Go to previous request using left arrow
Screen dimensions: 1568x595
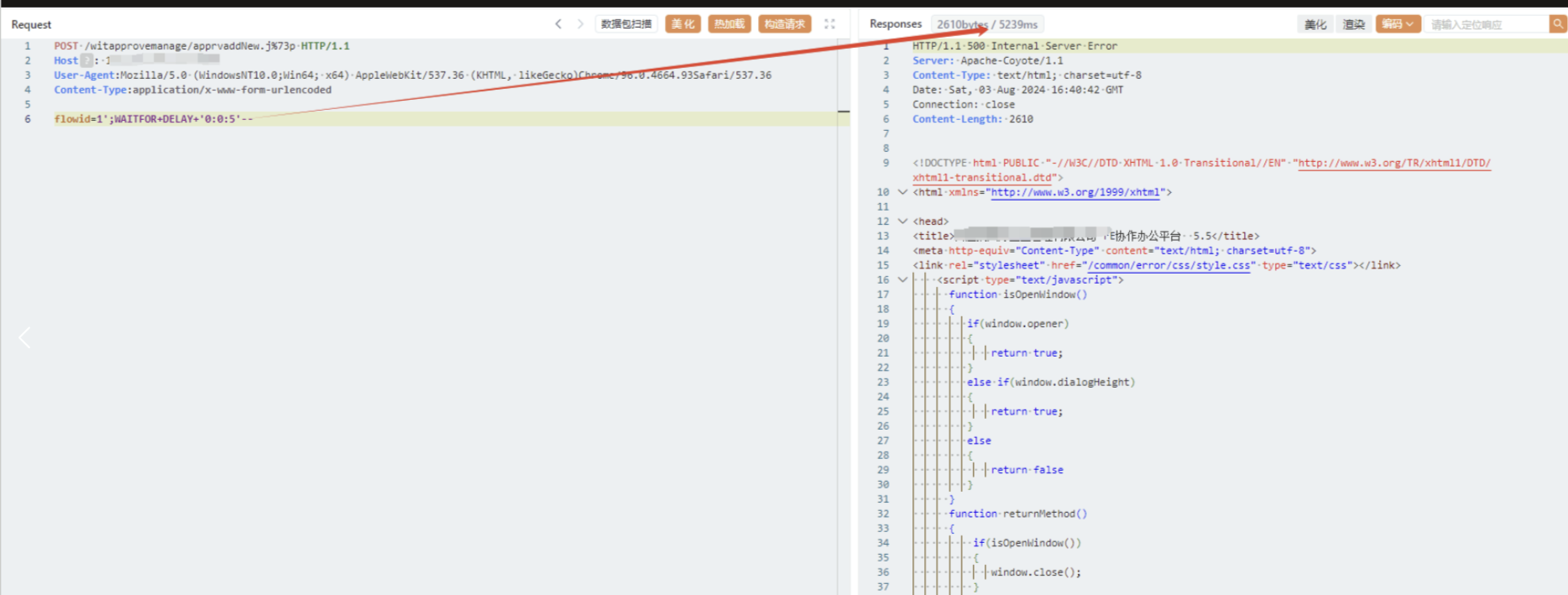tap(558, 24)
